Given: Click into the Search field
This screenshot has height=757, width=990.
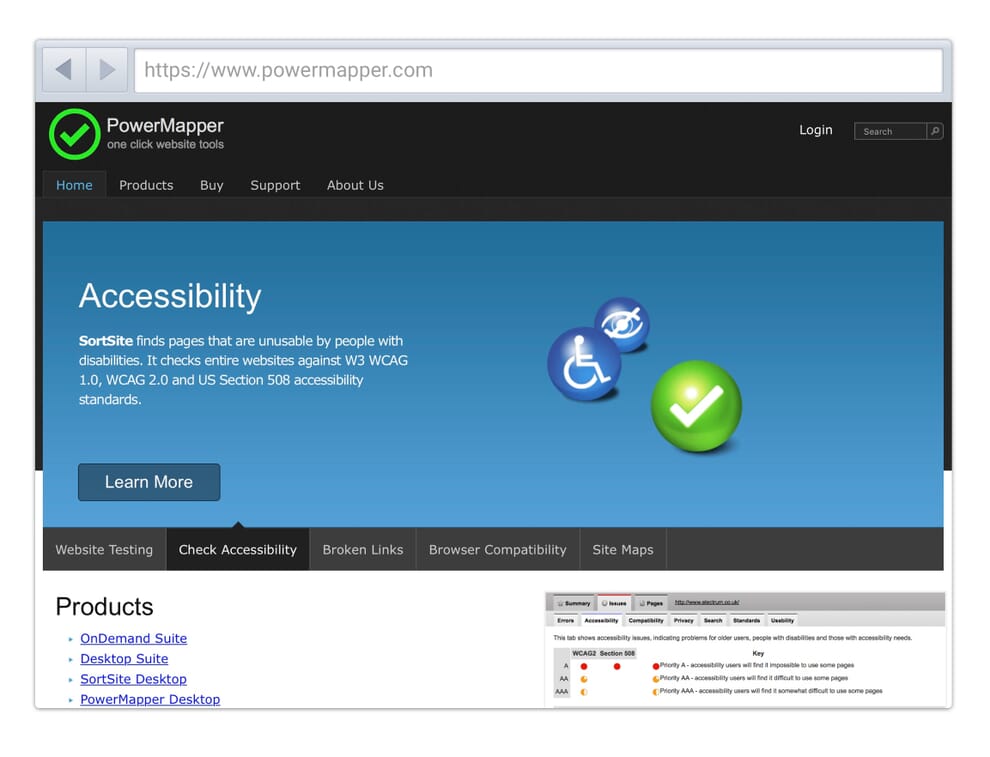Looking at the screenshot, I should coord(890,131).
